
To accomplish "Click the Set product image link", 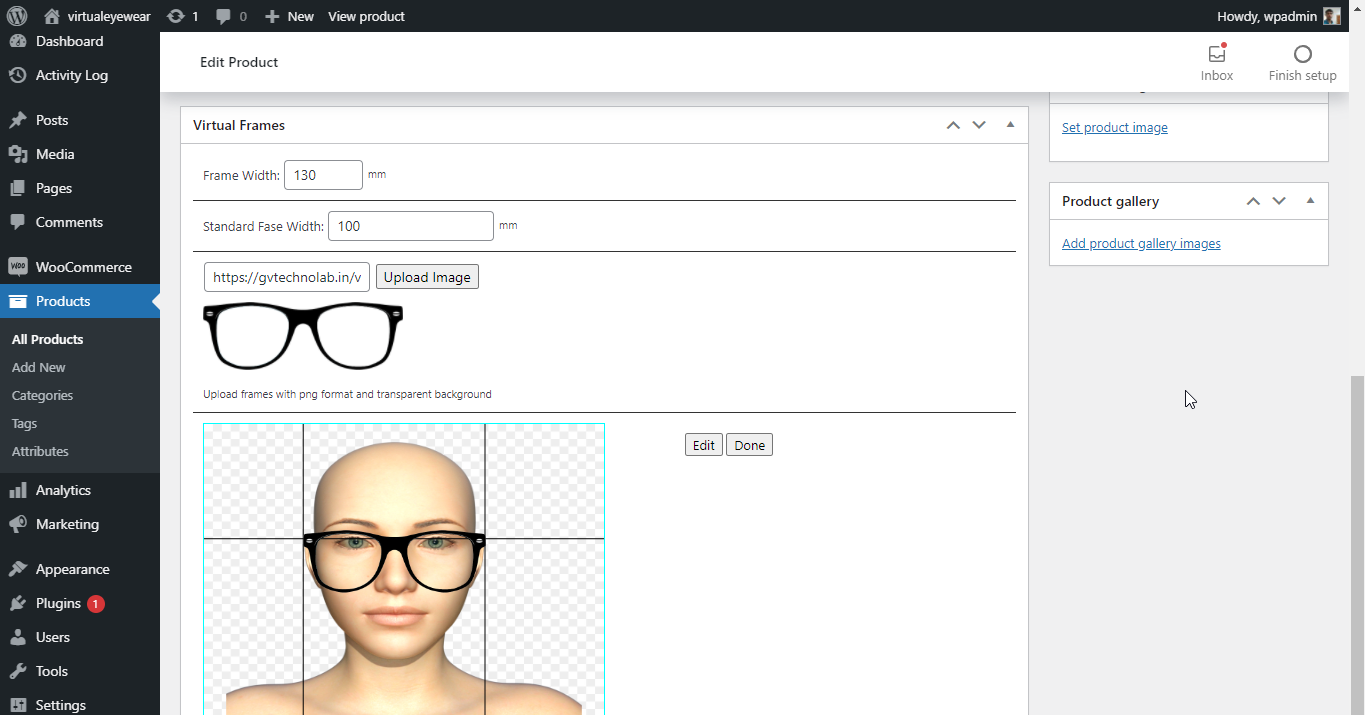I will tap(1114, 127).
